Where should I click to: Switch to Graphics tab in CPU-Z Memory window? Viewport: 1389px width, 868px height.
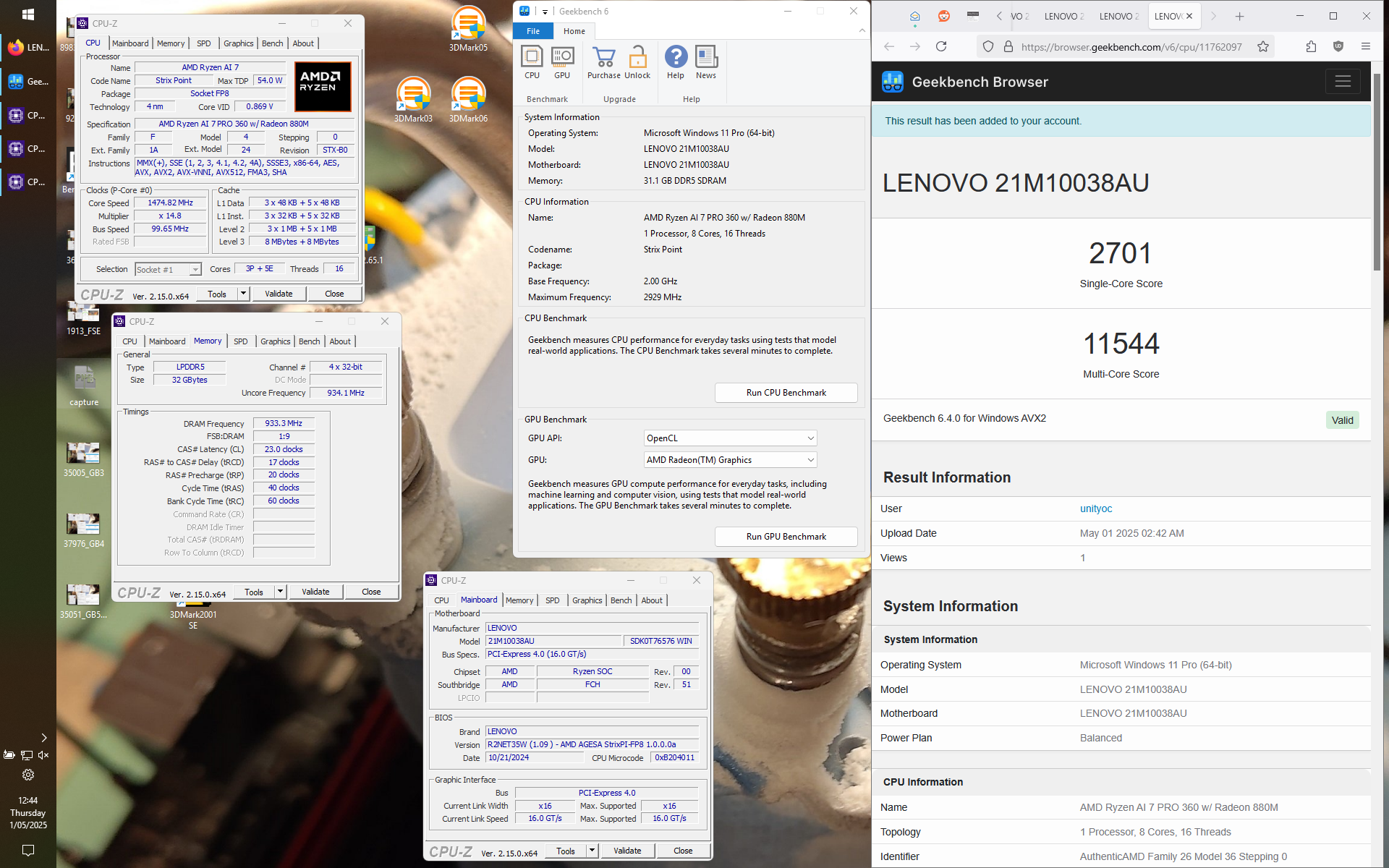(275, 341)
